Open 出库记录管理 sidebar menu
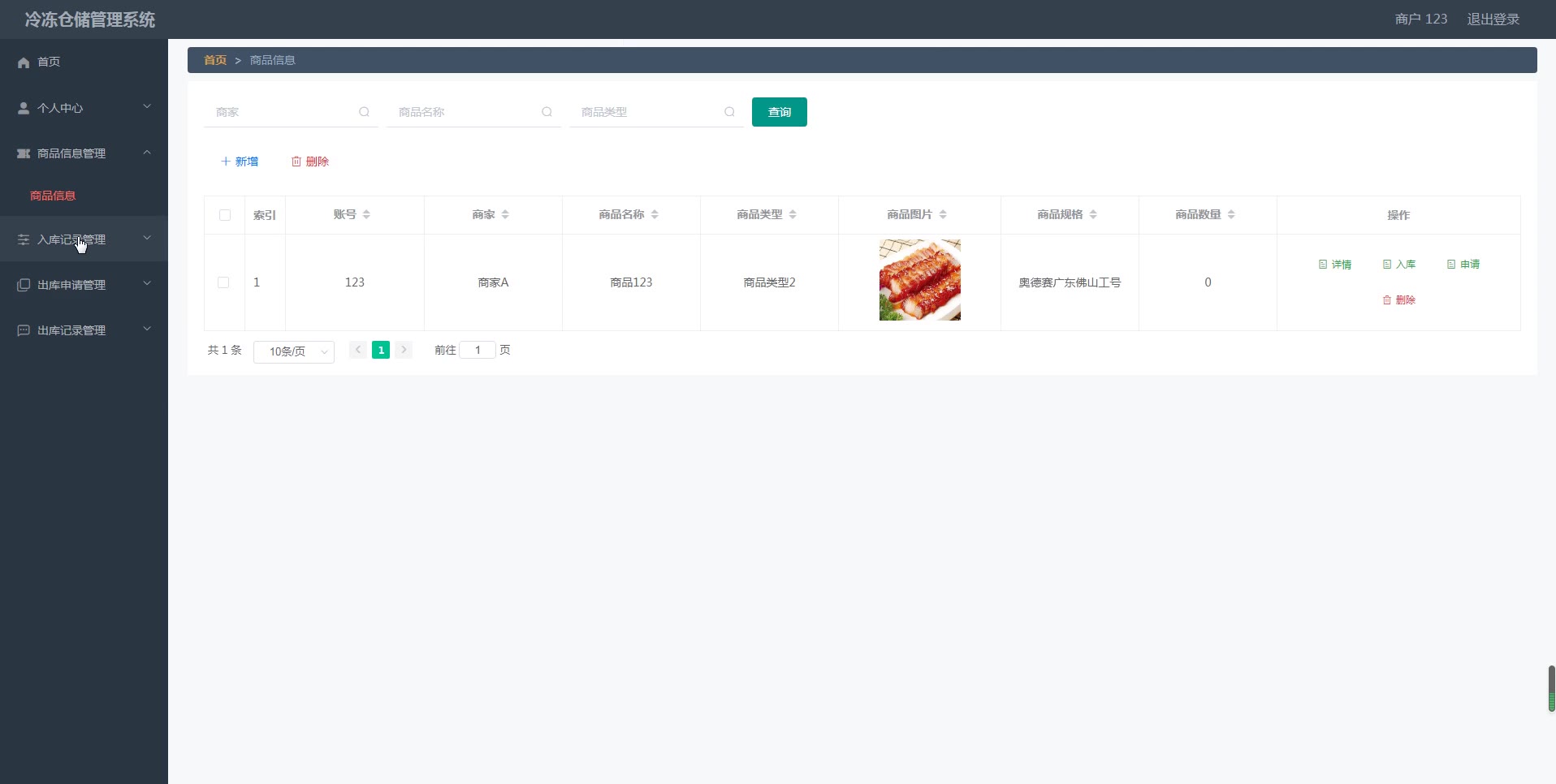Image resolution: width=1556 pixels, height=784 pixels. [84, 330]
